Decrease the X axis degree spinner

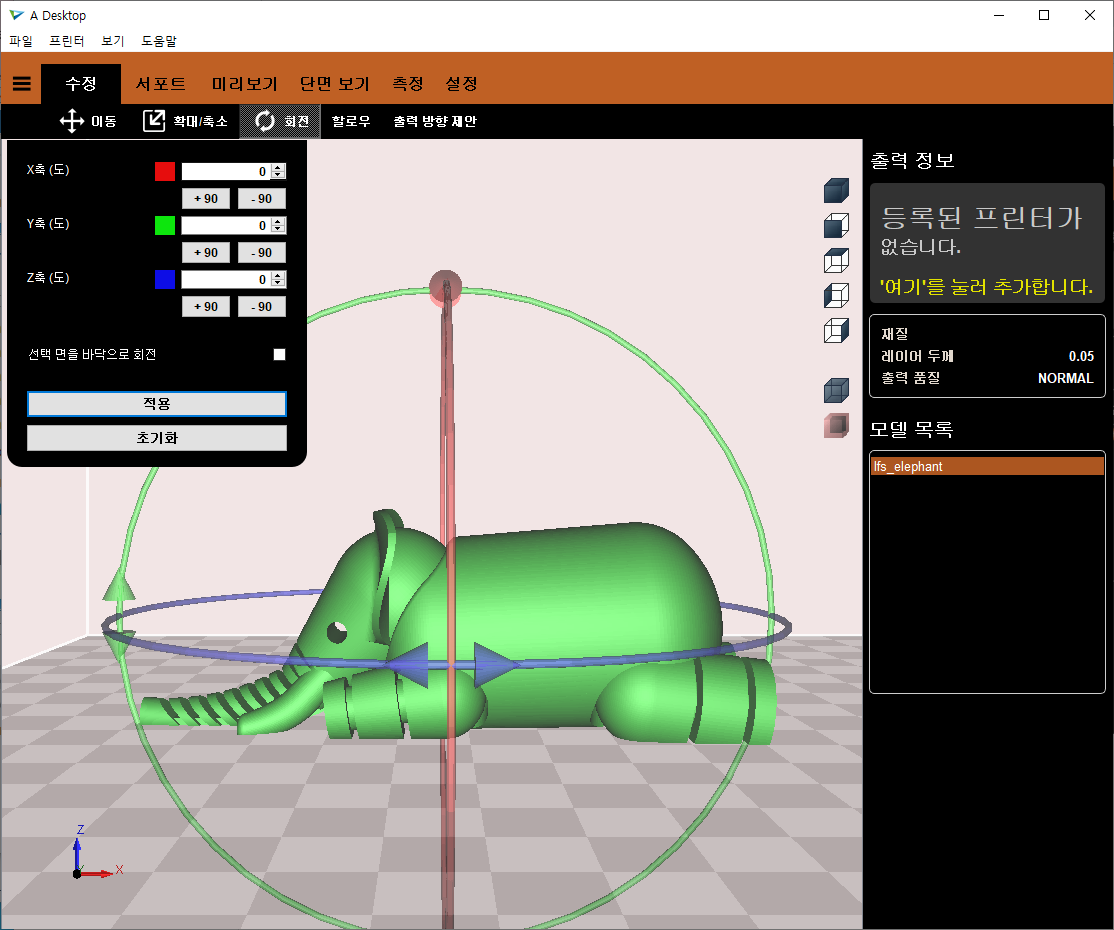click(278, 175)
